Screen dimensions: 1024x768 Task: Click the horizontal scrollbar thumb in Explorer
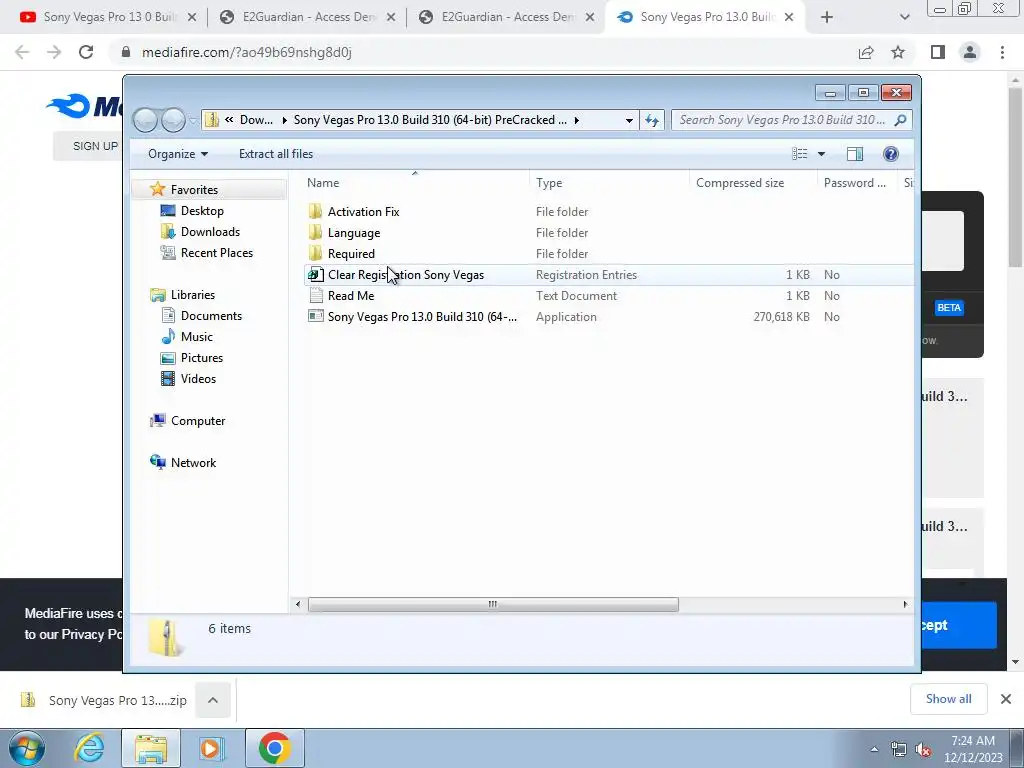[x=493, y=605]
